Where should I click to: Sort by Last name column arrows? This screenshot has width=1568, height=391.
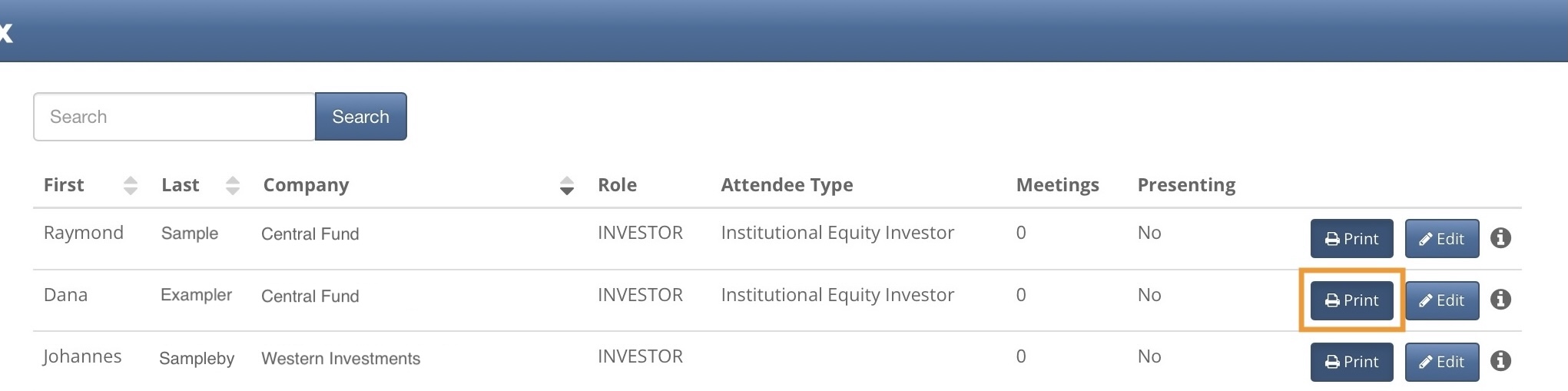(x=233, y=185)
